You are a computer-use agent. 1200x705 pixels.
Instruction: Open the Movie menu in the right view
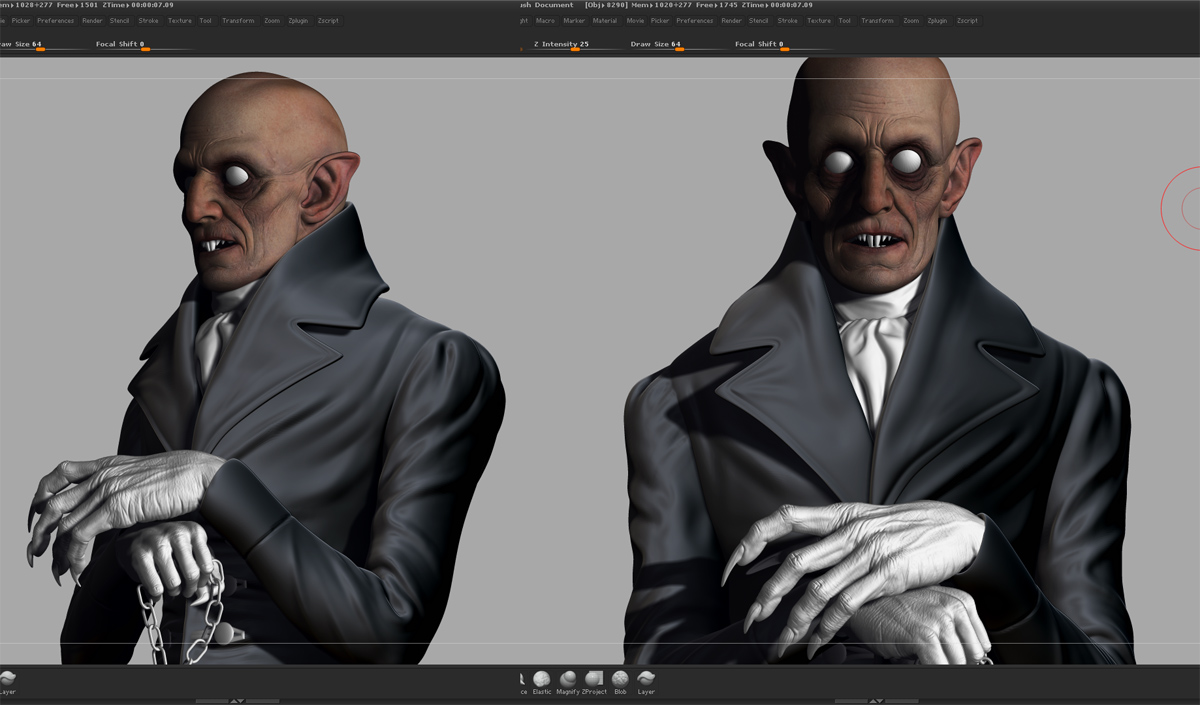tap(635, 20)
